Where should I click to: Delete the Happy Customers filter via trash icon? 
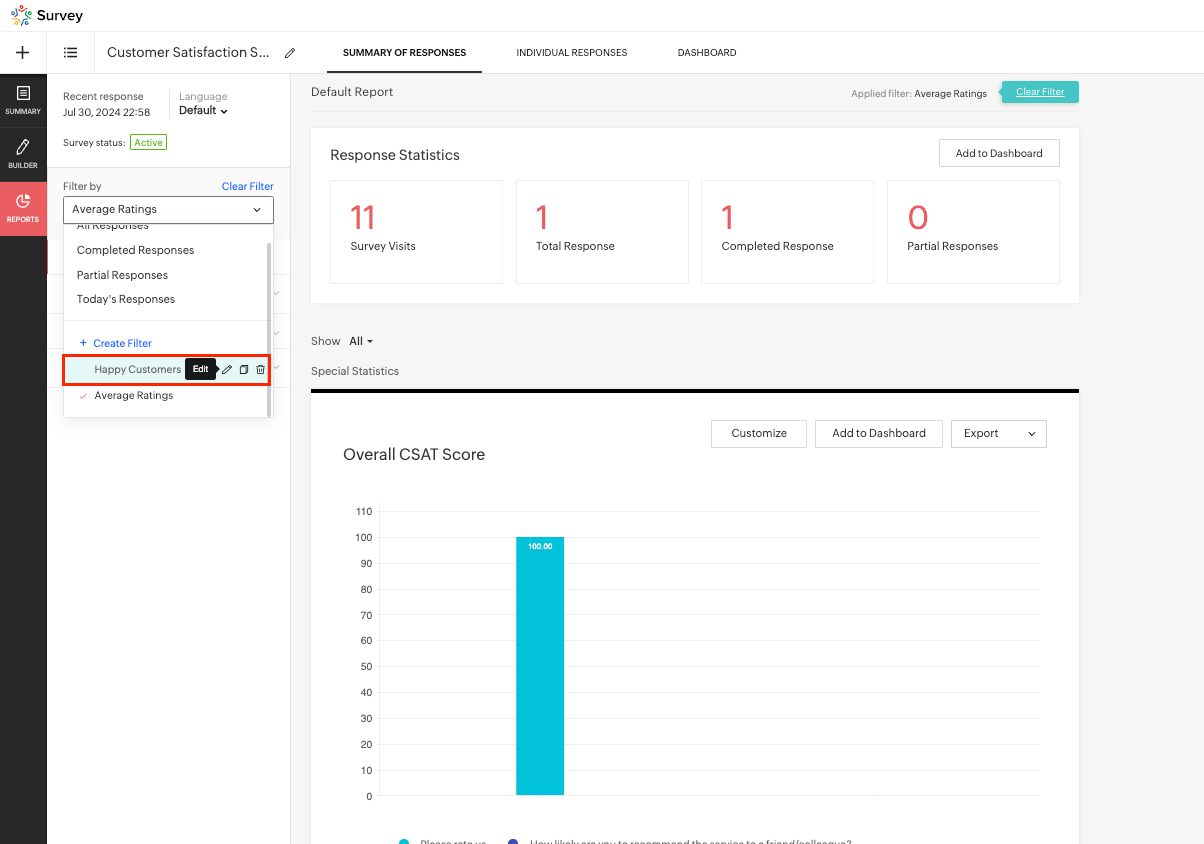pyautogui.click(x=260, y=370)
